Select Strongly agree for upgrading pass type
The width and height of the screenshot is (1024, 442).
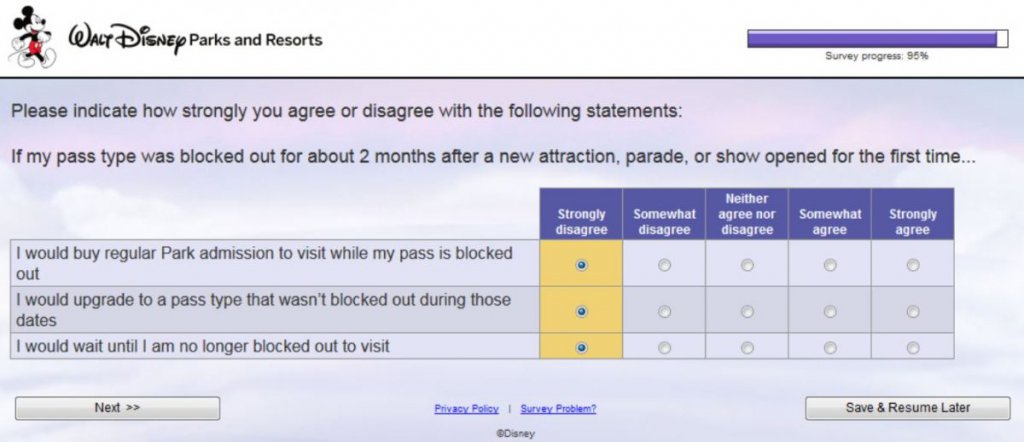pos(913,311)
